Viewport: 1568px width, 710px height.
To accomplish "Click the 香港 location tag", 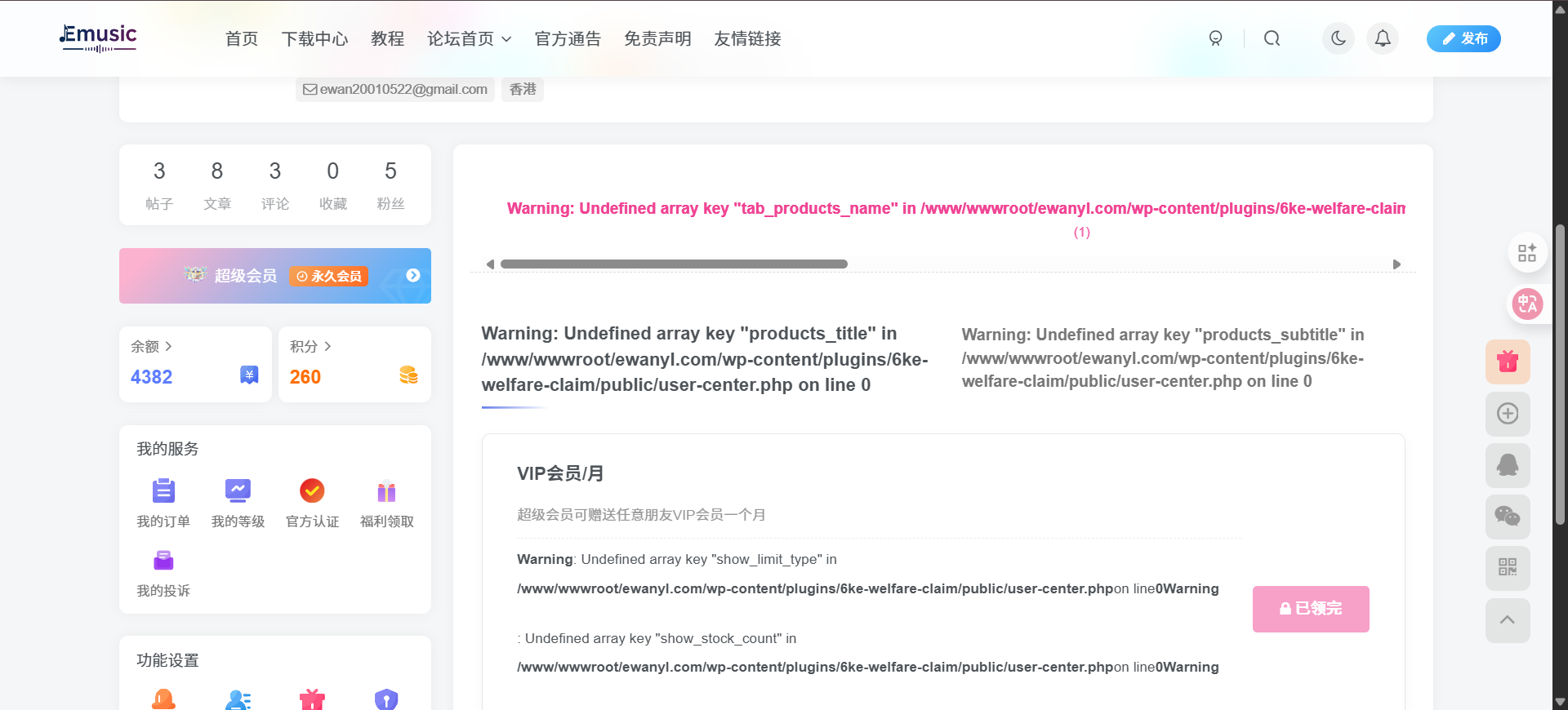I will point(523,89).
